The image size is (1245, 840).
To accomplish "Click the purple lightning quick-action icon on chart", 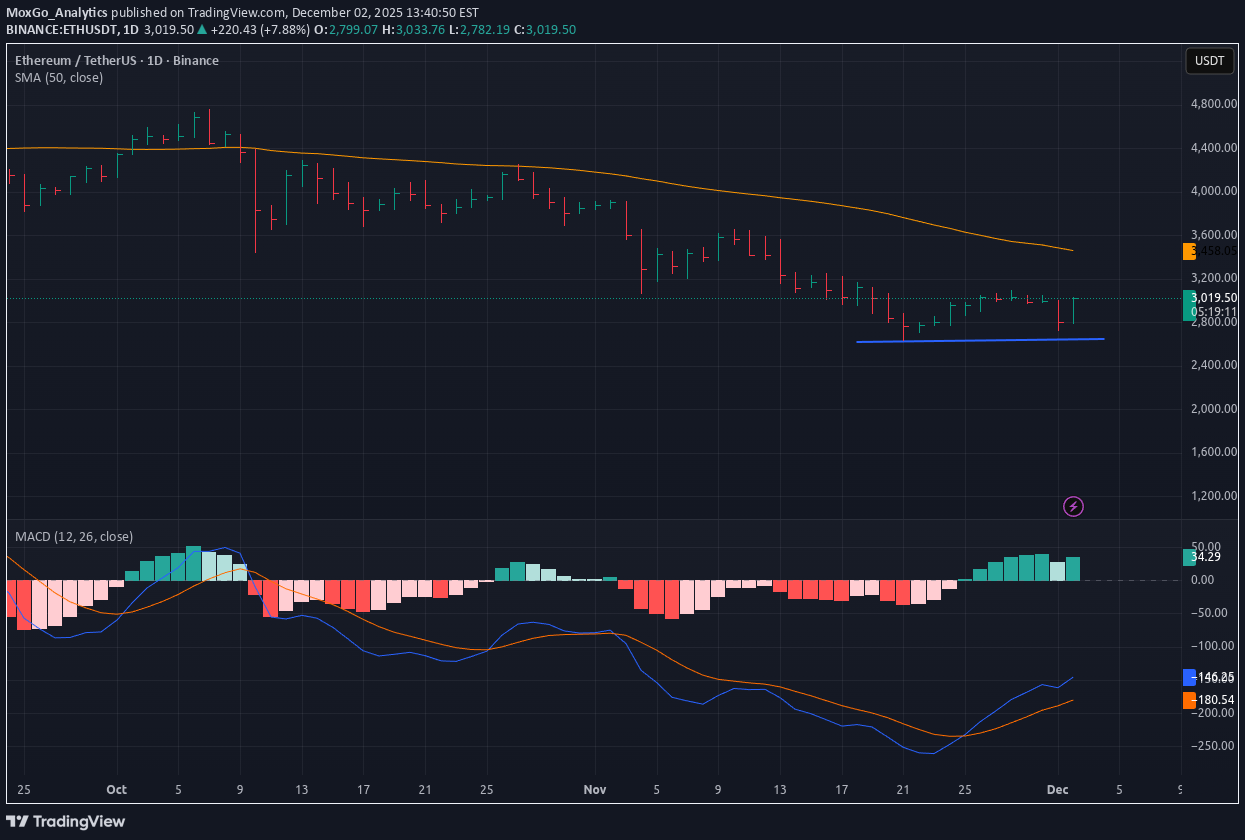I will tap(1073, 507).
